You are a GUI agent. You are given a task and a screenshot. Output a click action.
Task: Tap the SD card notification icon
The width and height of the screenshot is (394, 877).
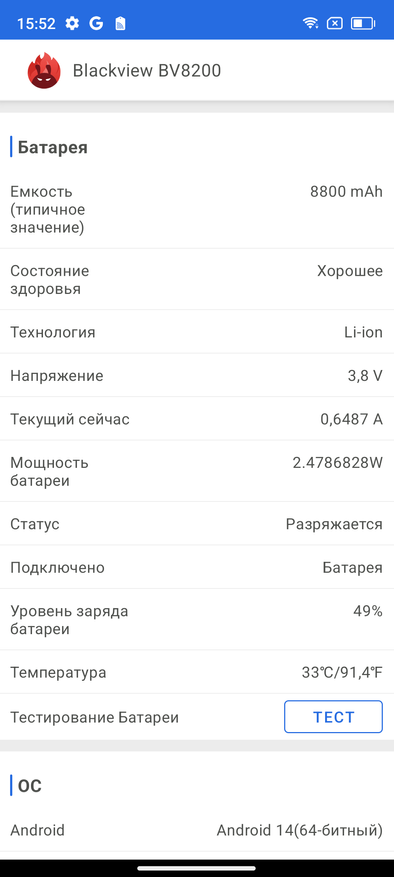[x=120, y=23]
